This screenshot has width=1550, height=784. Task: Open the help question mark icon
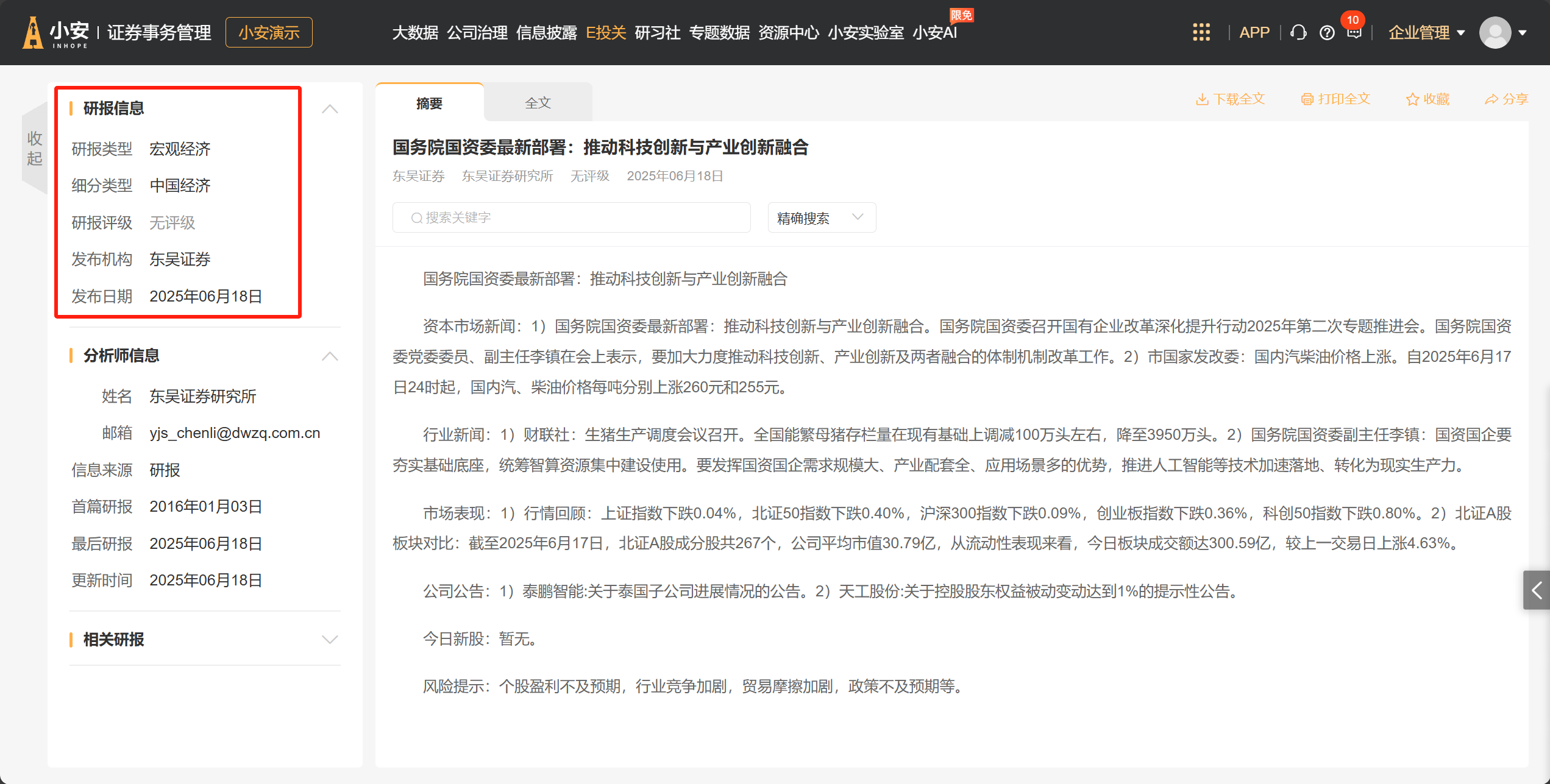(x=1327, y=33)
